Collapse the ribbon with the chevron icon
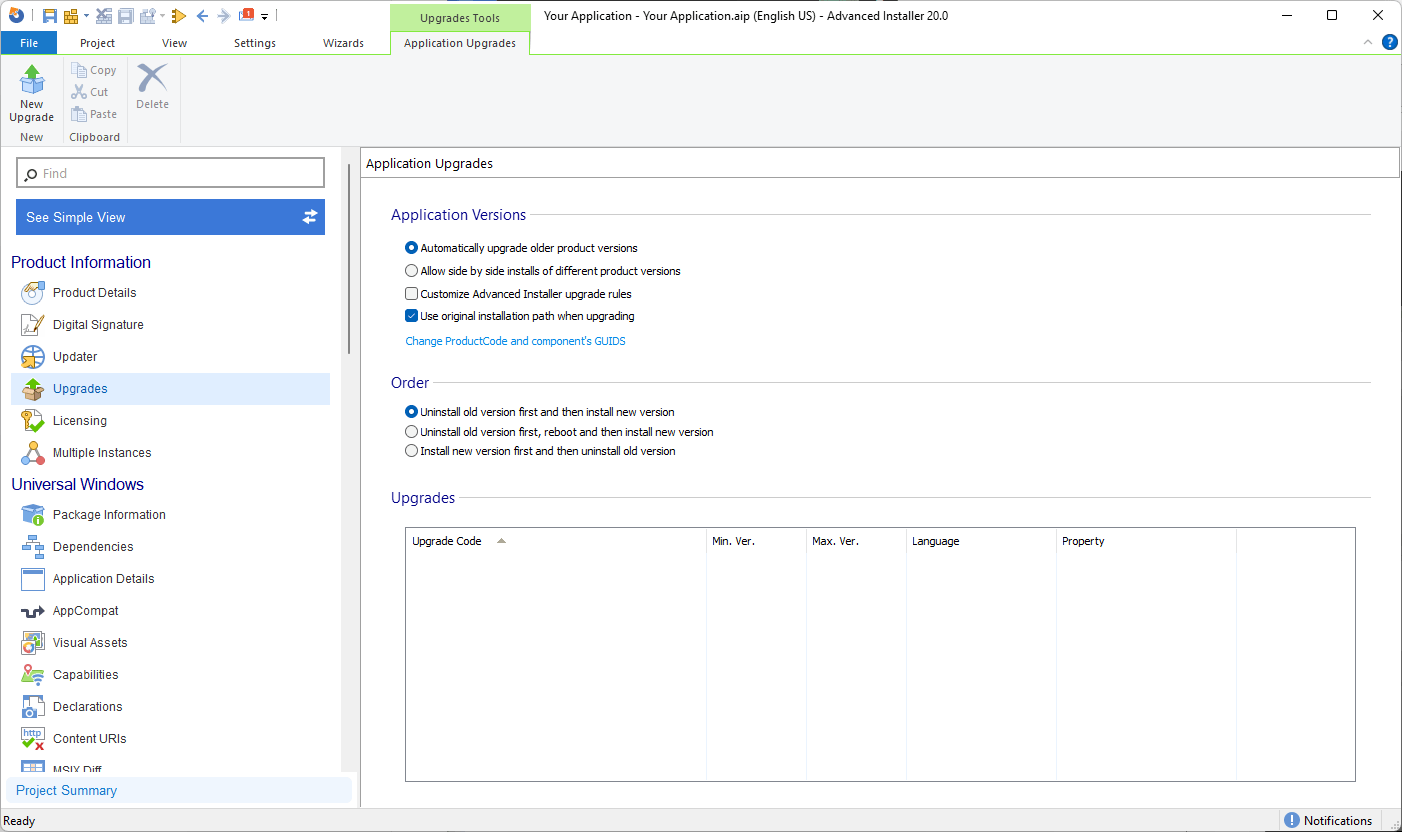The height and width of the screenshot is (832, 1402). point(1369,42)
